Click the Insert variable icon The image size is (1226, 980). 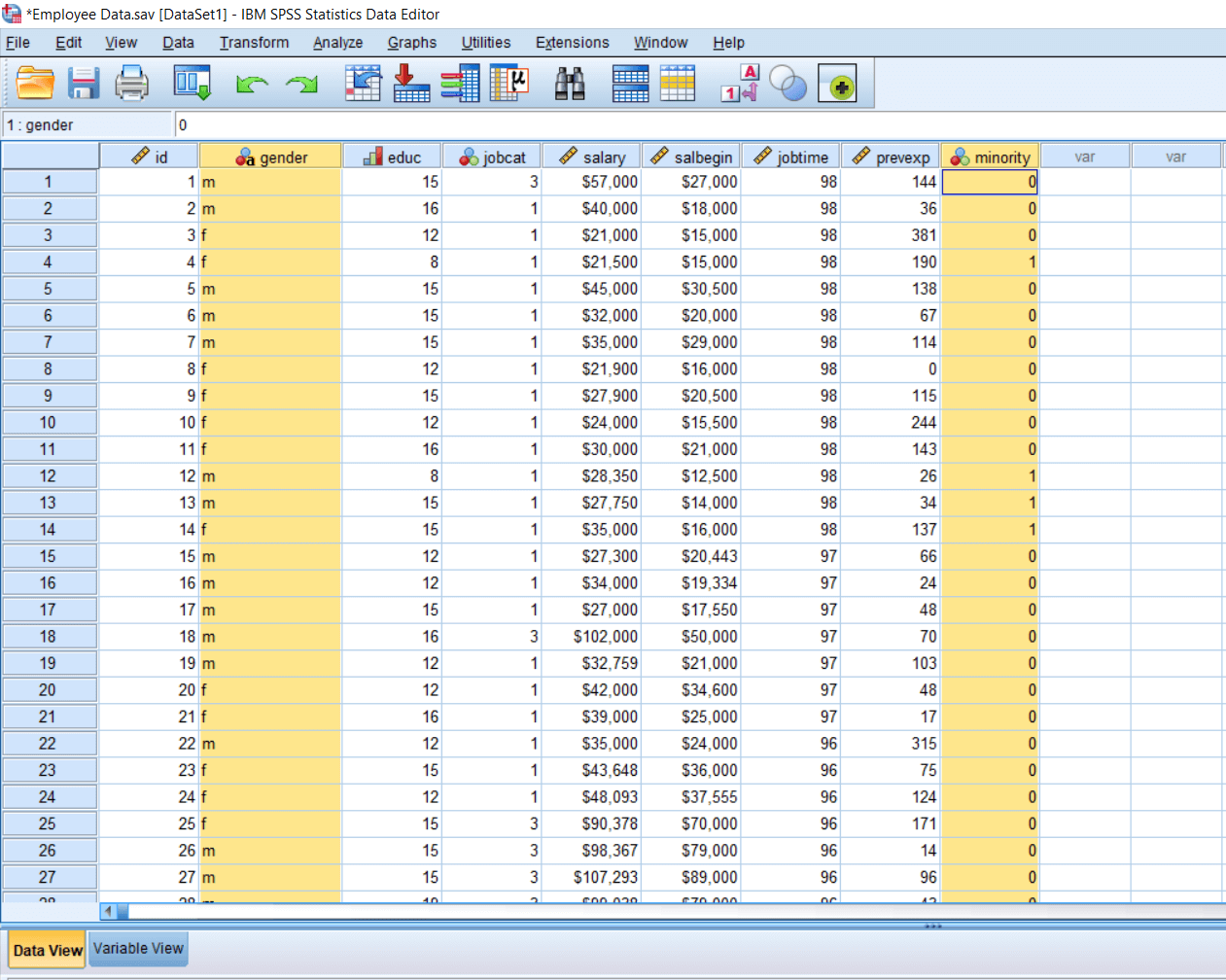678,84
